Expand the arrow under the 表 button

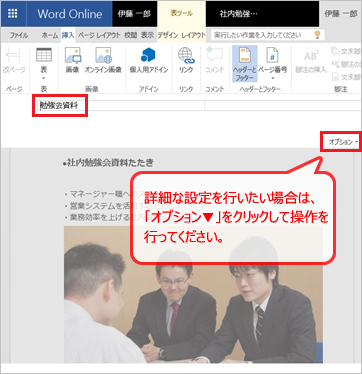44,79
